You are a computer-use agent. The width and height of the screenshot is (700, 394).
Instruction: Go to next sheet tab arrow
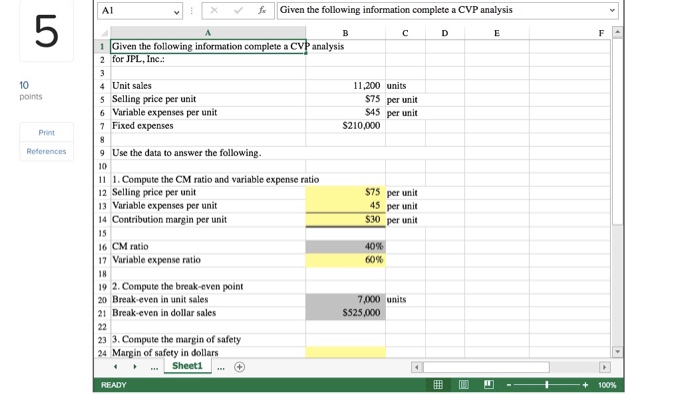(135, 367)
